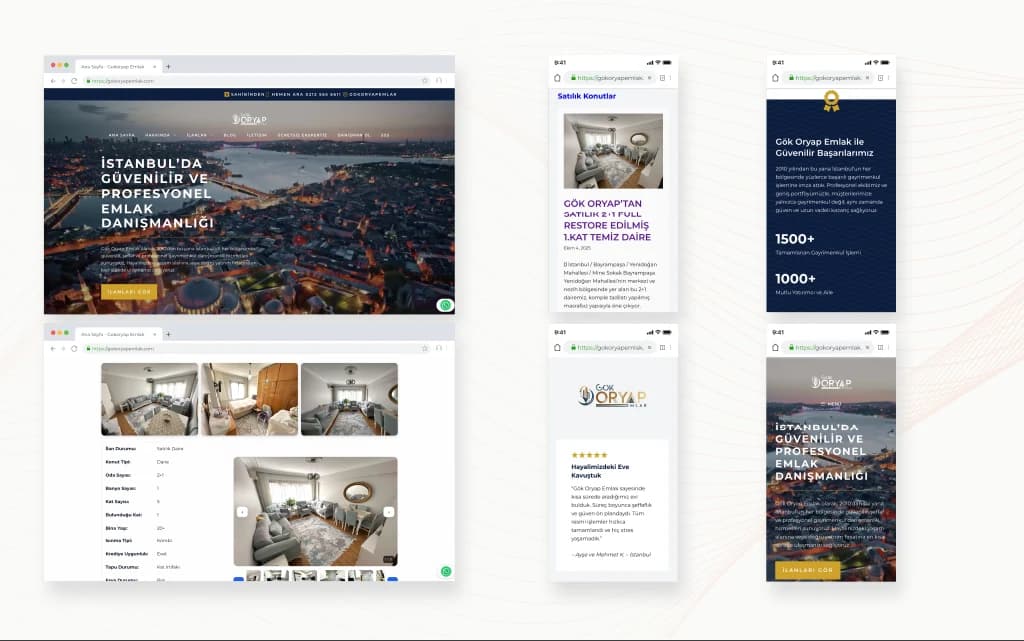Reload the page in the top browser window
1024x641 pixels.
pos(74,81)
